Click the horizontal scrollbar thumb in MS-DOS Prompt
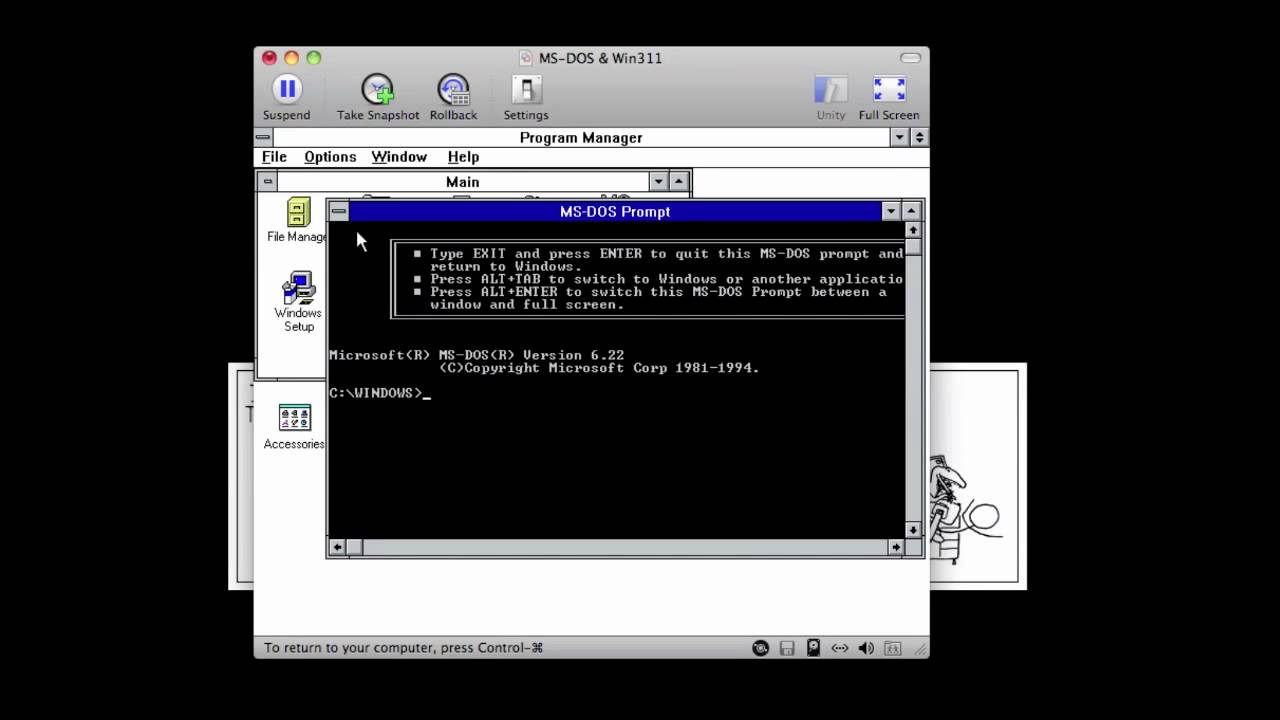1280x720 pixels. 355,547
